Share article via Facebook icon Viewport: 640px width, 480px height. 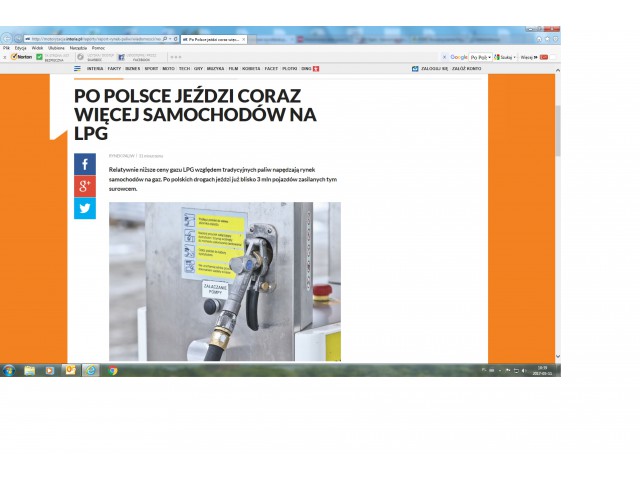tap(85, 164)
